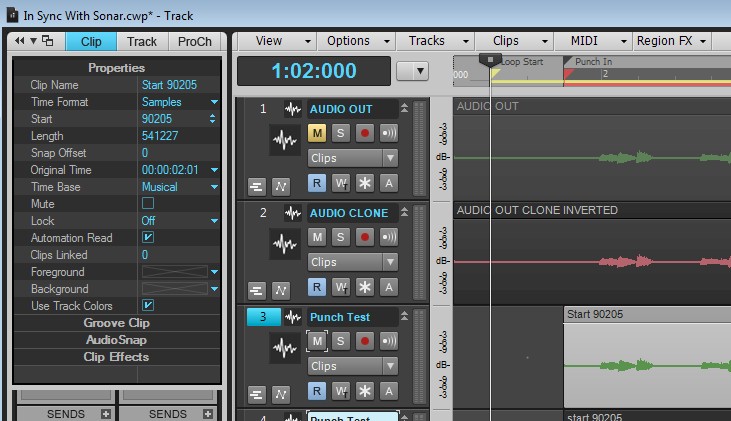Toggle input echo on AUDIO OUT track
Screen dimensions: 731x421
(x=389, y=133)
